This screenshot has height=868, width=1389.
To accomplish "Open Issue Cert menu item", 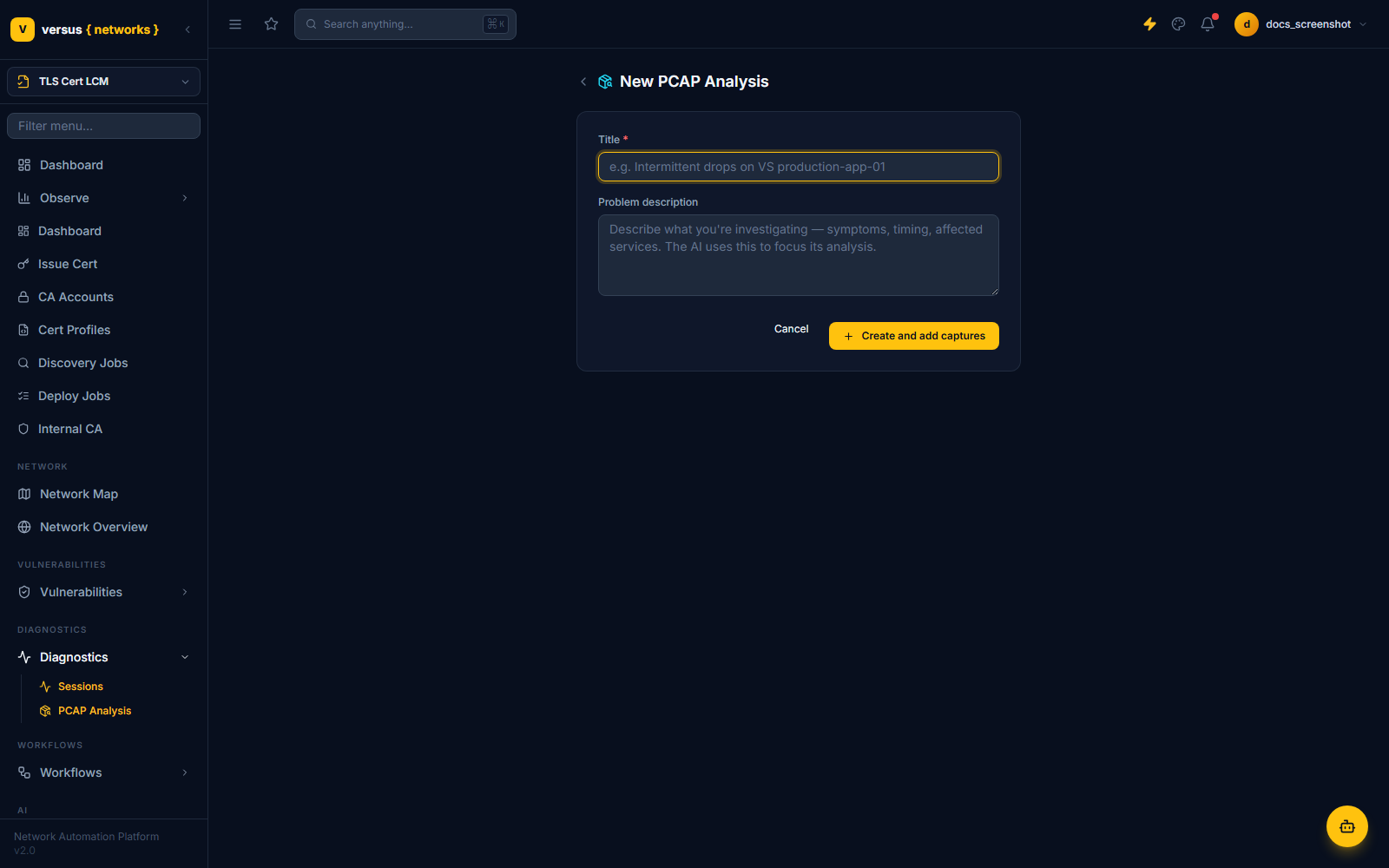I will point(103,264).
